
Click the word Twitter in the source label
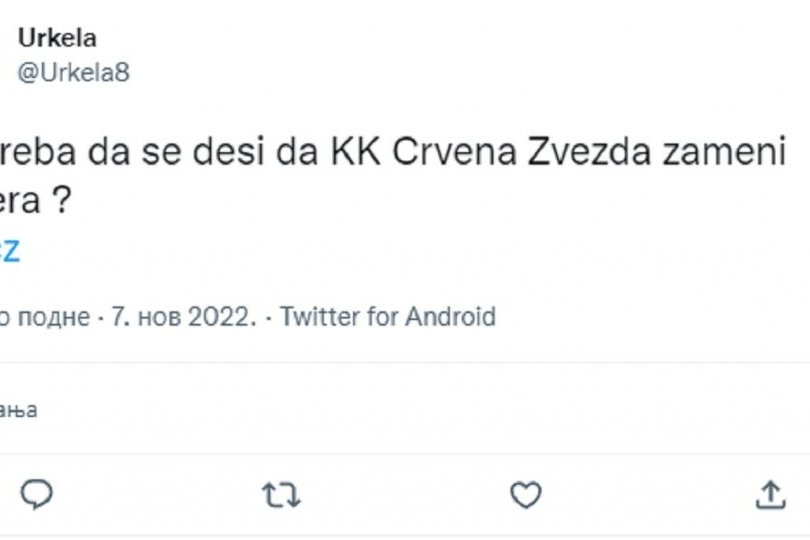(321, 317)
